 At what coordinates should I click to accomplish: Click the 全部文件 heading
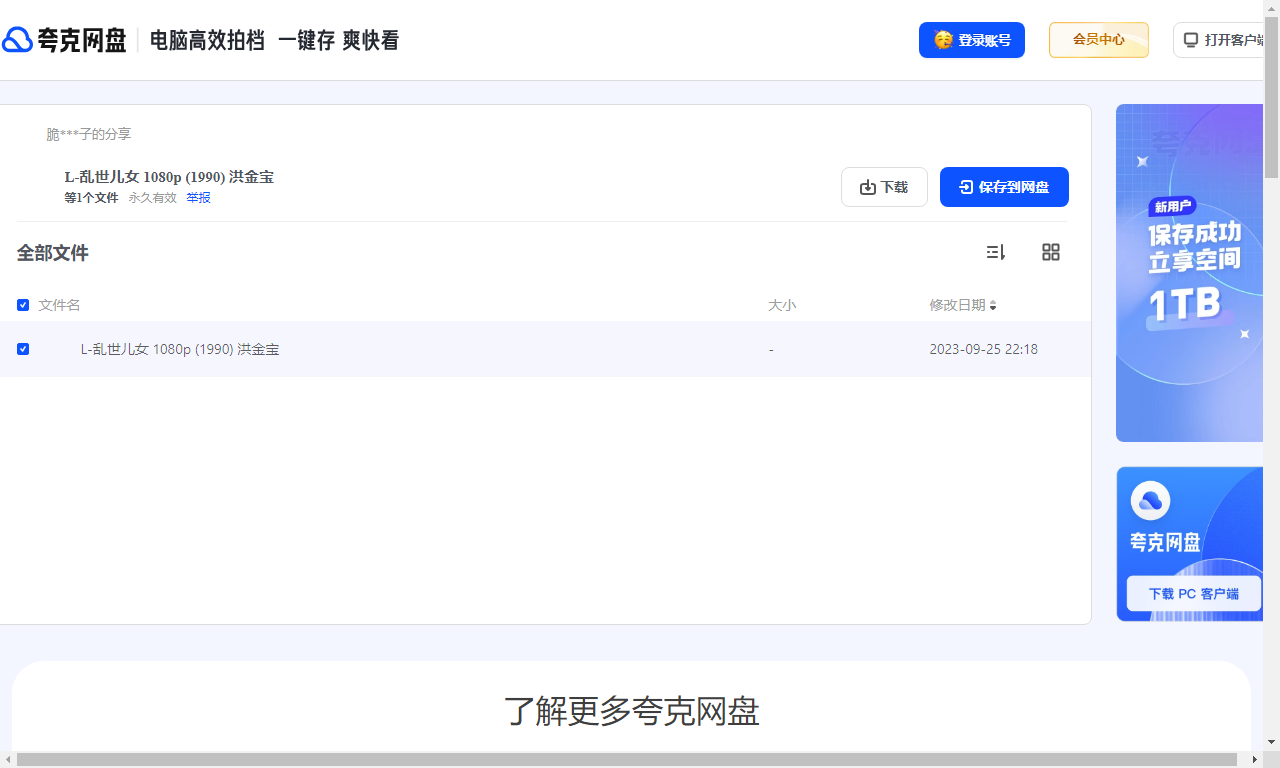(x=53, y=253)
